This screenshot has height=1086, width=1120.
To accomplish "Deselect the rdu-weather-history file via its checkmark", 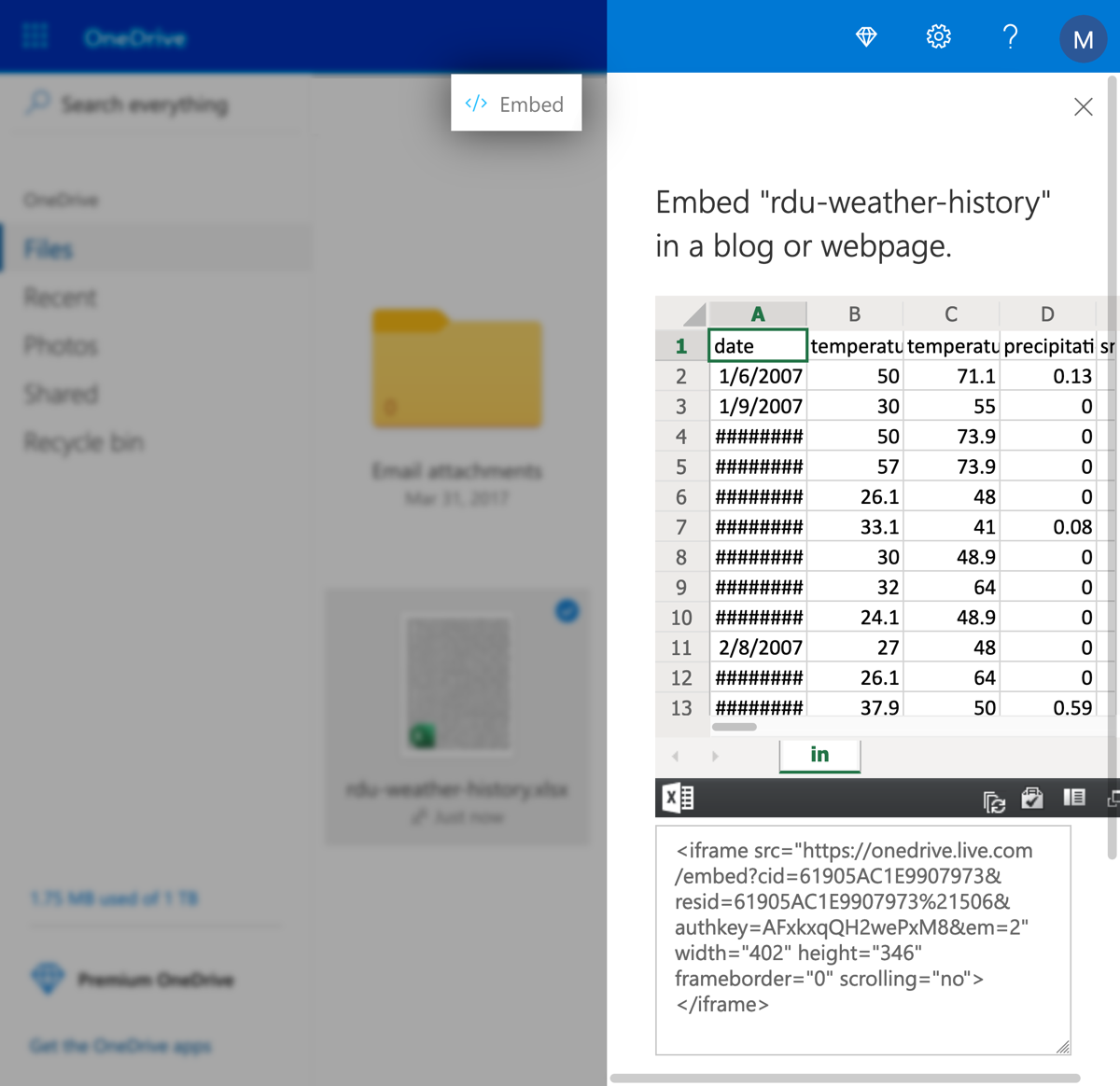I will tap(567, 610).
